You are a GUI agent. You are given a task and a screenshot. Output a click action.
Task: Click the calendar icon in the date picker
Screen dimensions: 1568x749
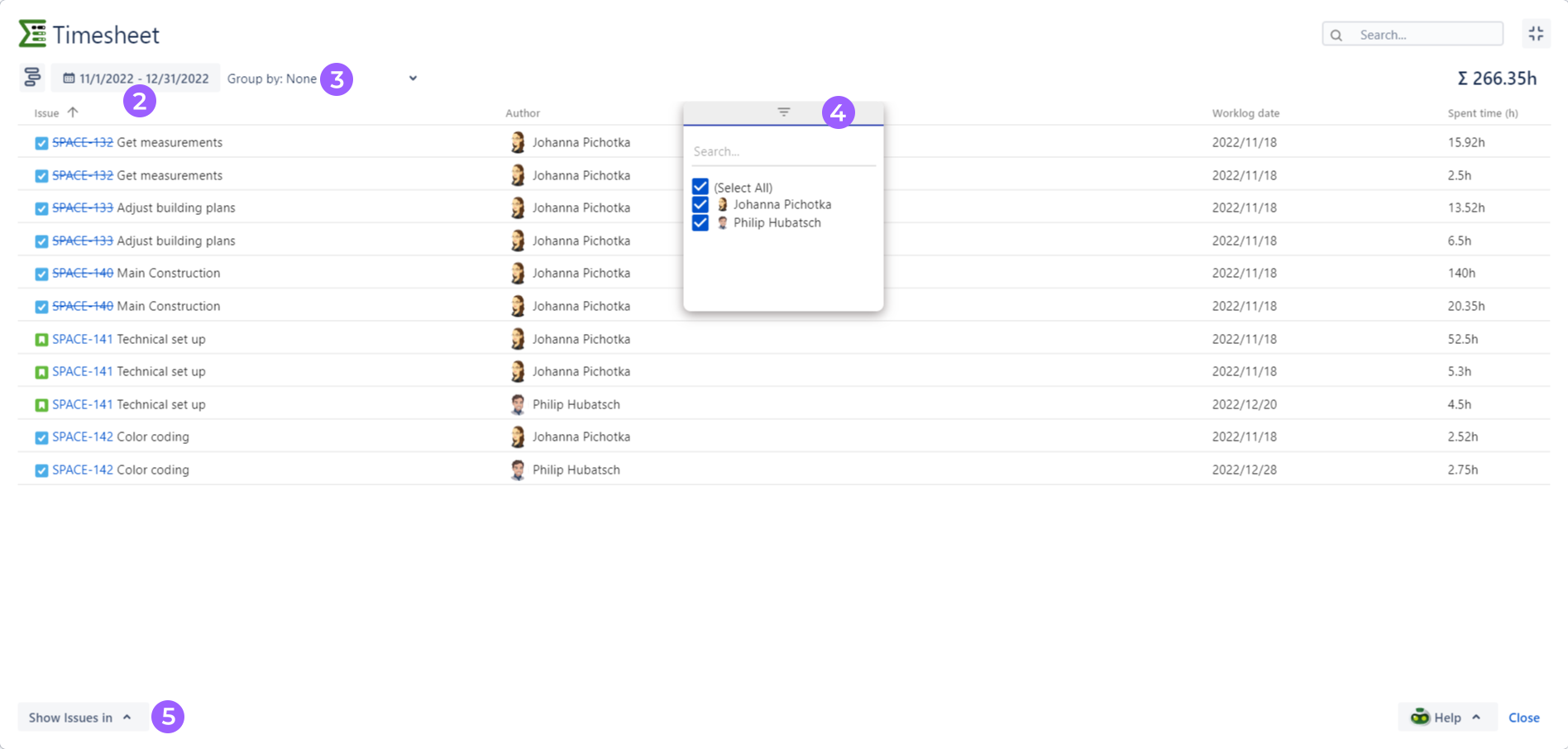(69, 78)
